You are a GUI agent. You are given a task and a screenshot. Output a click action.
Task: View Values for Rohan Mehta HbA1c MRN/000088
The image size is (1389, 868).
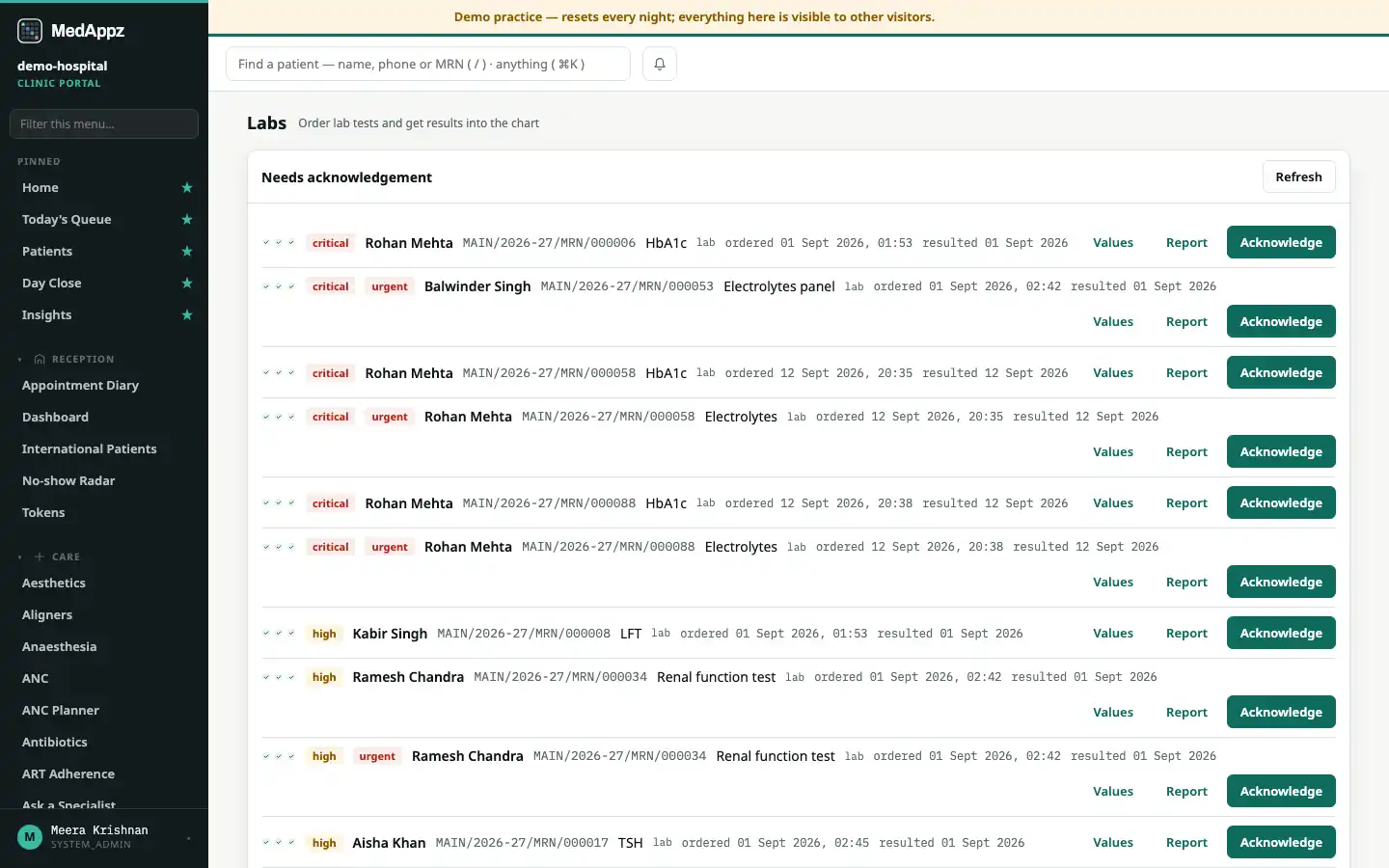[1113, 503]
